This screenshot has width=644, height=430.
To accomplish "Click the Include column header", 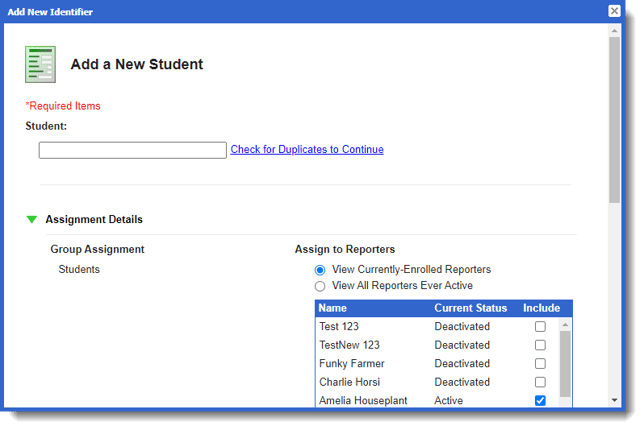I will pos(541,308).
